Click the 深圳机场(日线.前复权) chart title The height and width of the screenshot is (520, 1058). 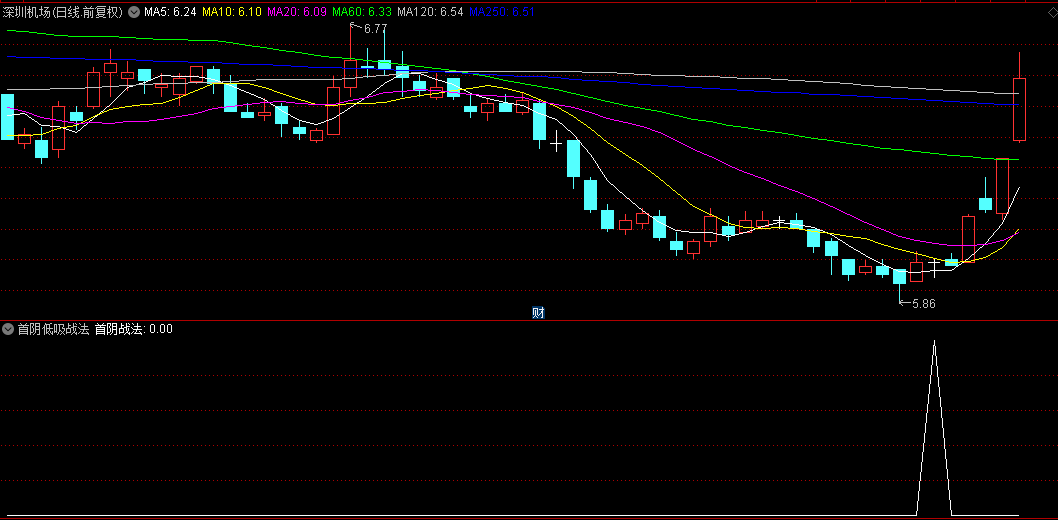click(x=63, y=11)
